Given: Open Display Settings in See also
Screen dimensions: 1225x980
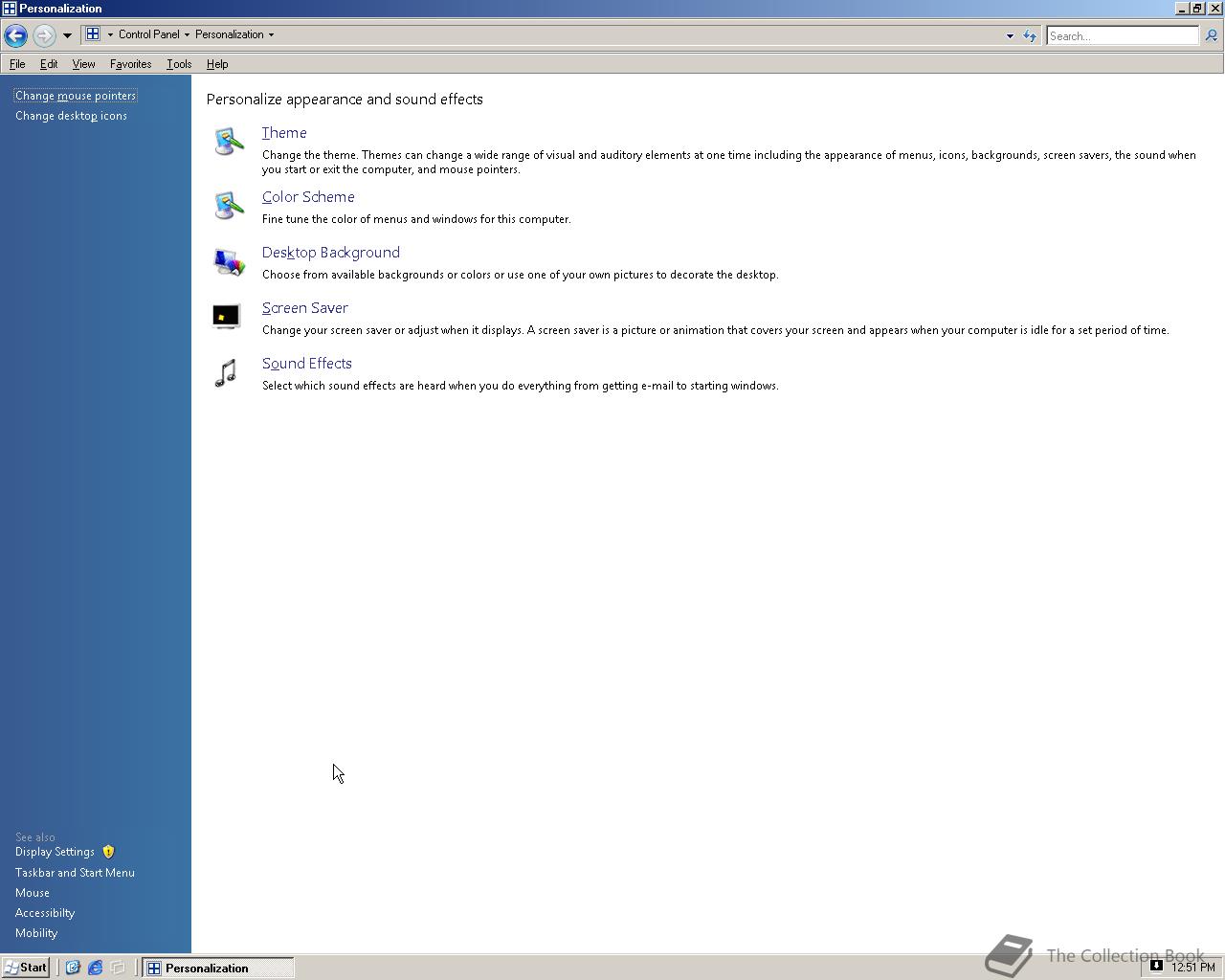Looking at the screenshot, I should 55,852.
